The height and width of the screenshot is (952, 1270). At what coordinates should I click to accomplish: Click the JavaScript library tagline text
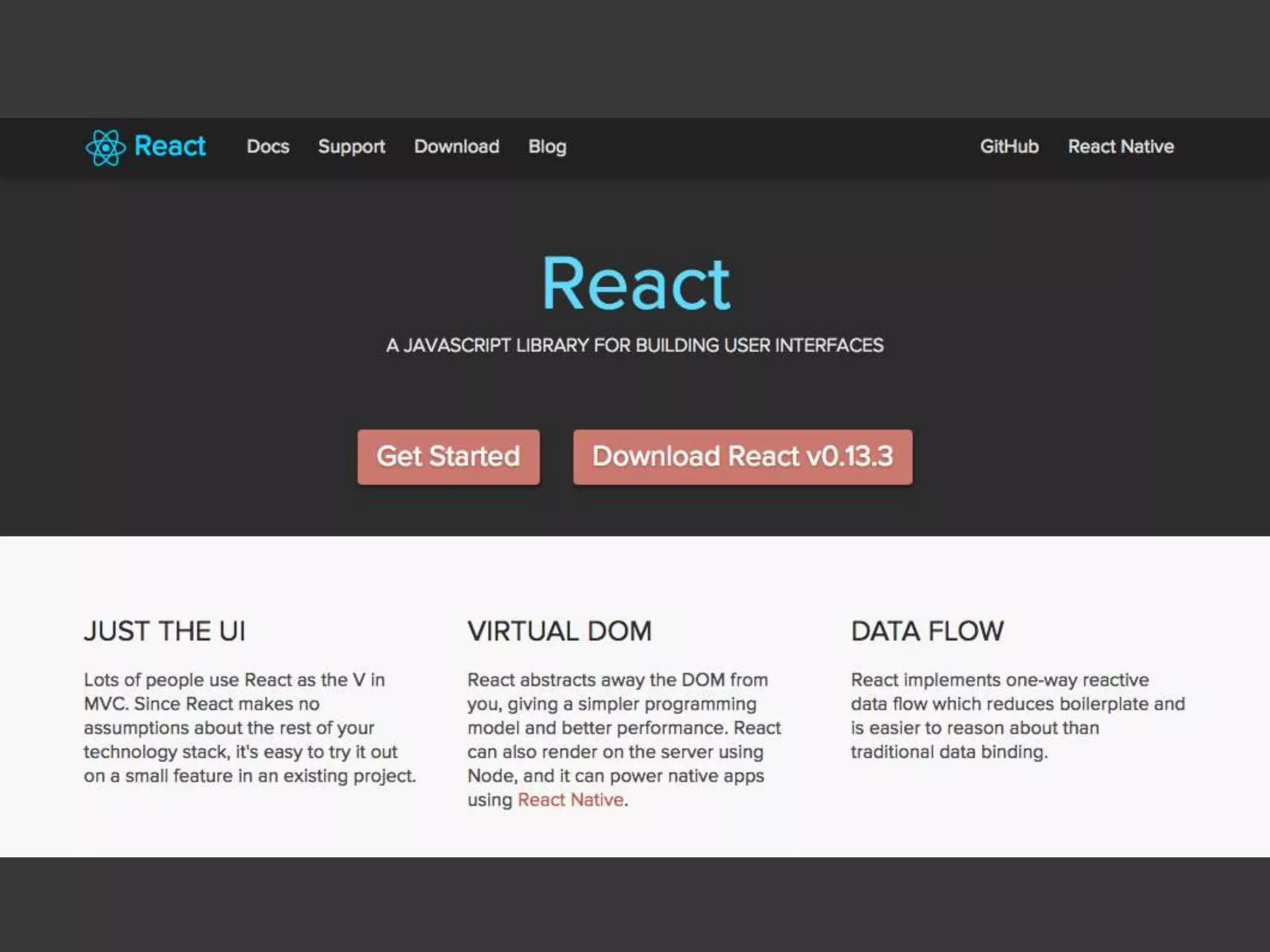(x=635, y=345)
